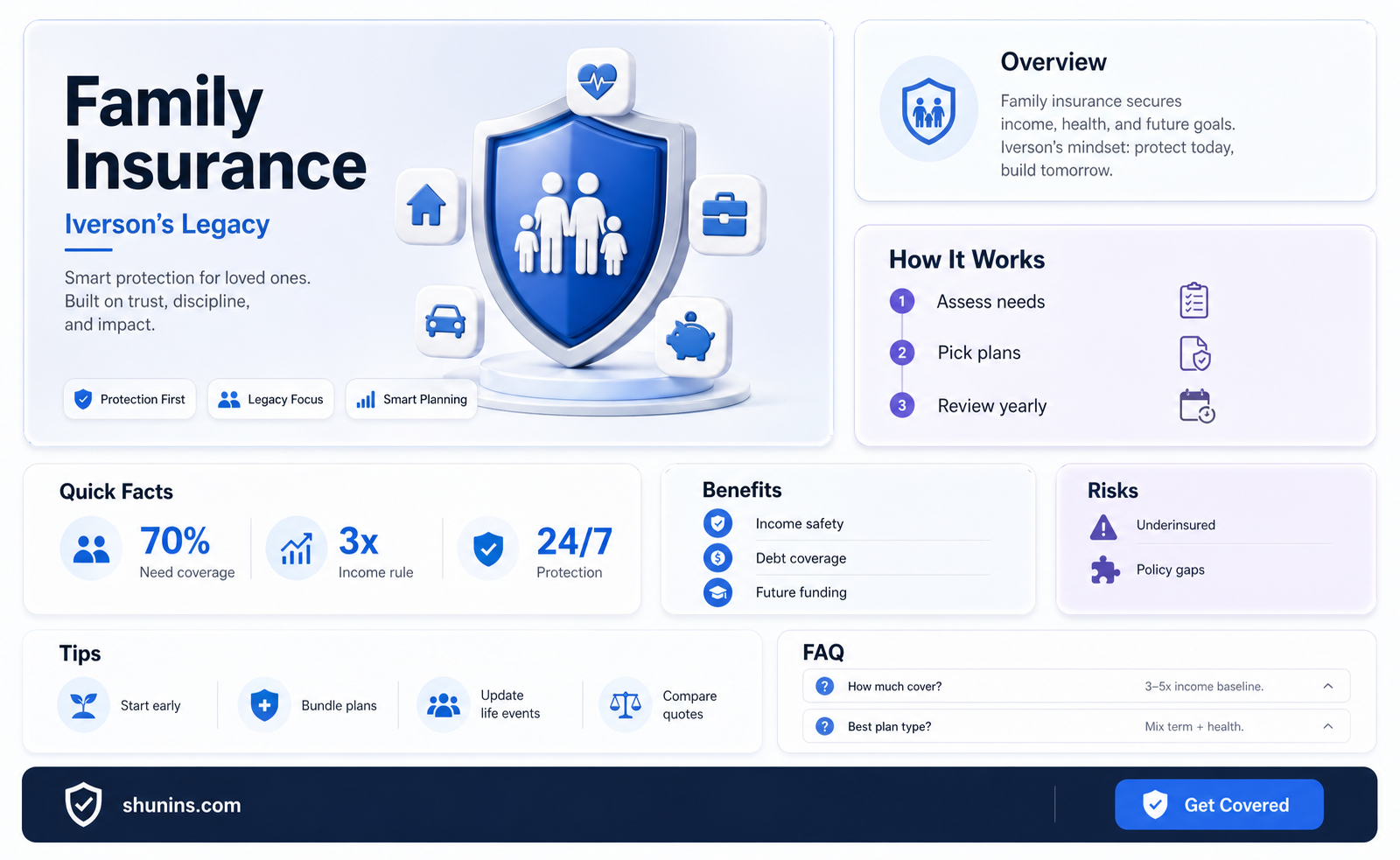Click the 3–5x income baseline answer

[1204, 687]
